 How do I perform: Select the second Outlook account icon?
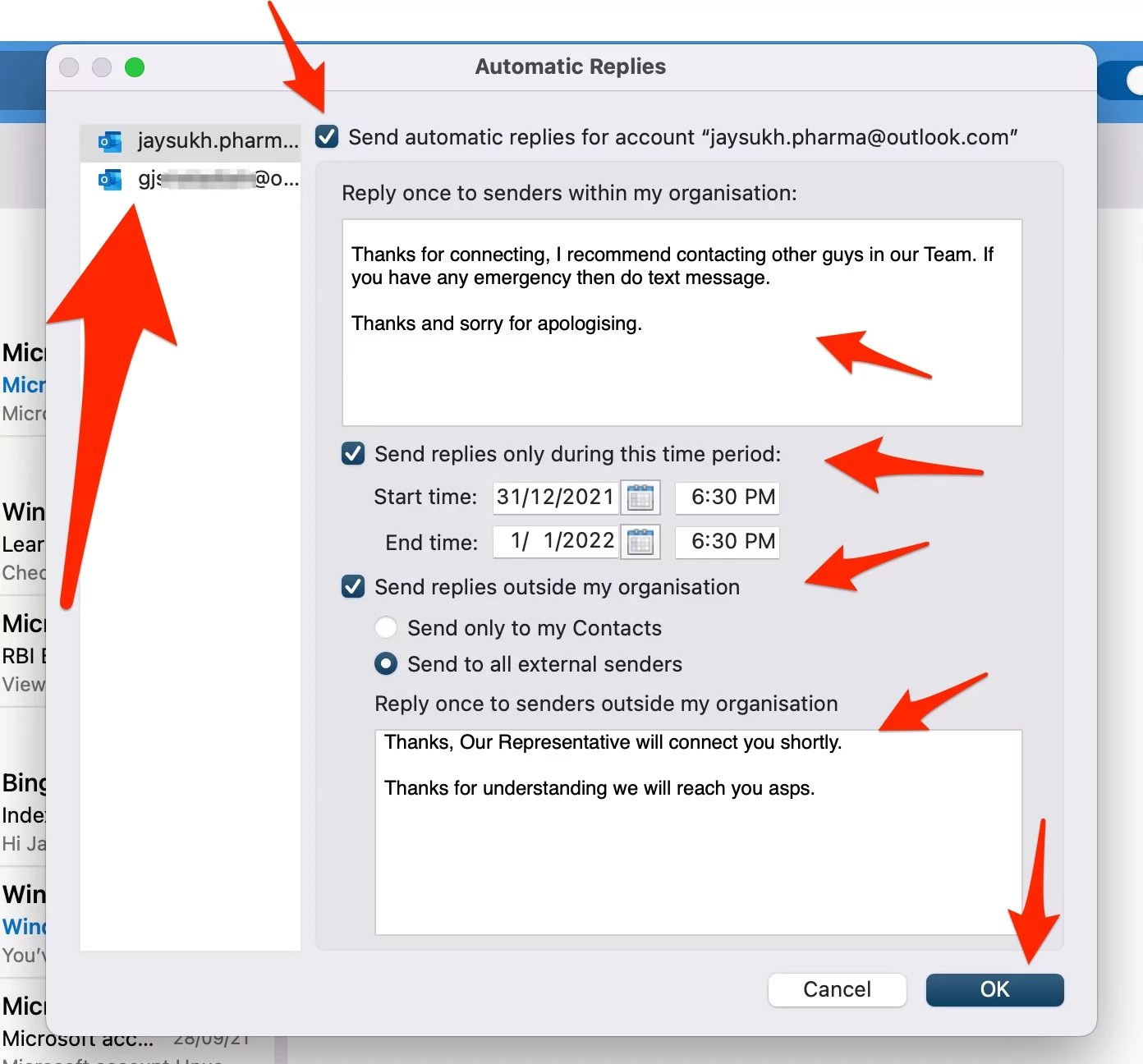pyautogui.click(x=109, y=180)
